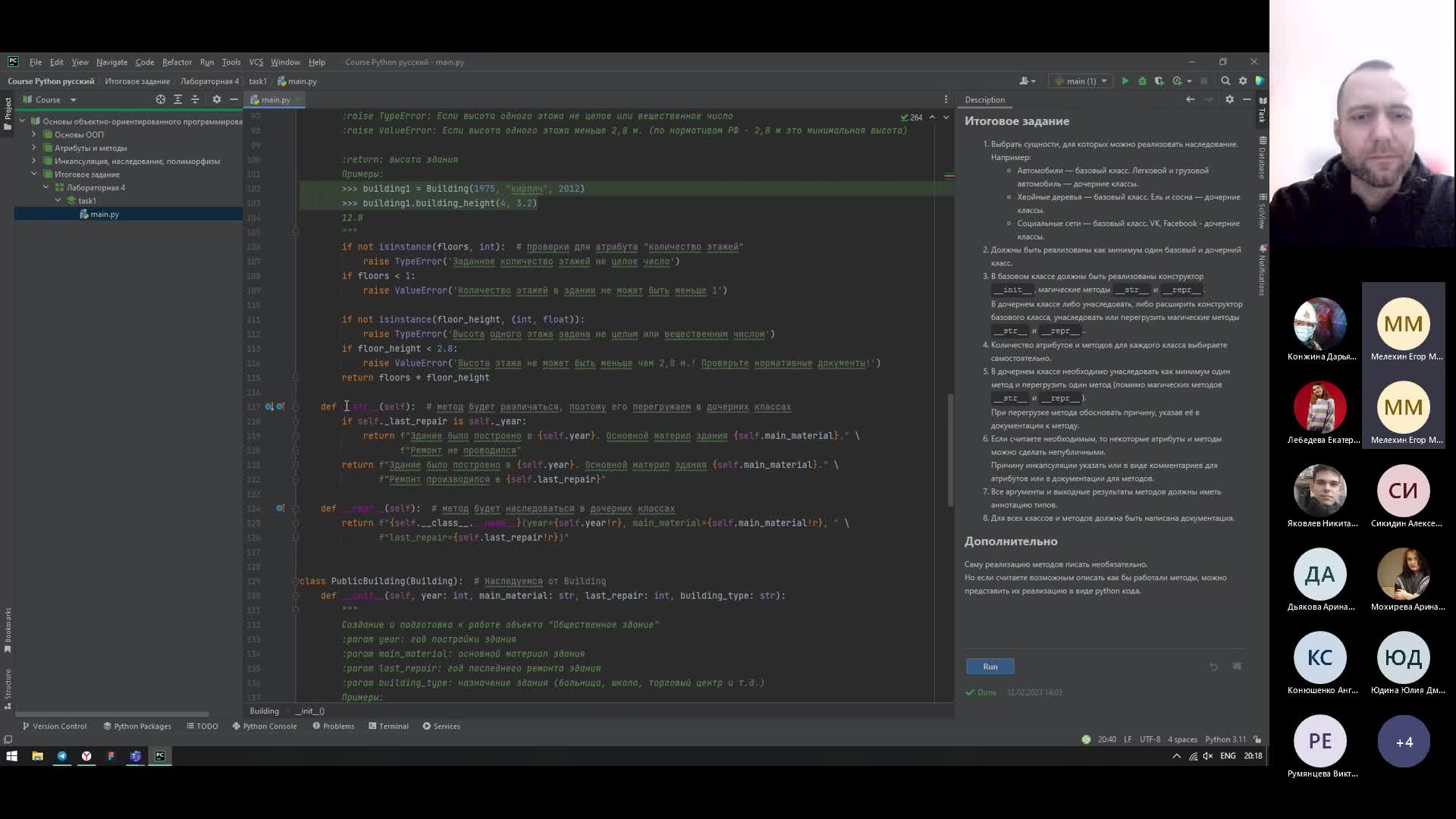The height and width of the screenshot is (819, 1456).
Task: Go to previous task with back arrow
Action: click(1190, 99)
